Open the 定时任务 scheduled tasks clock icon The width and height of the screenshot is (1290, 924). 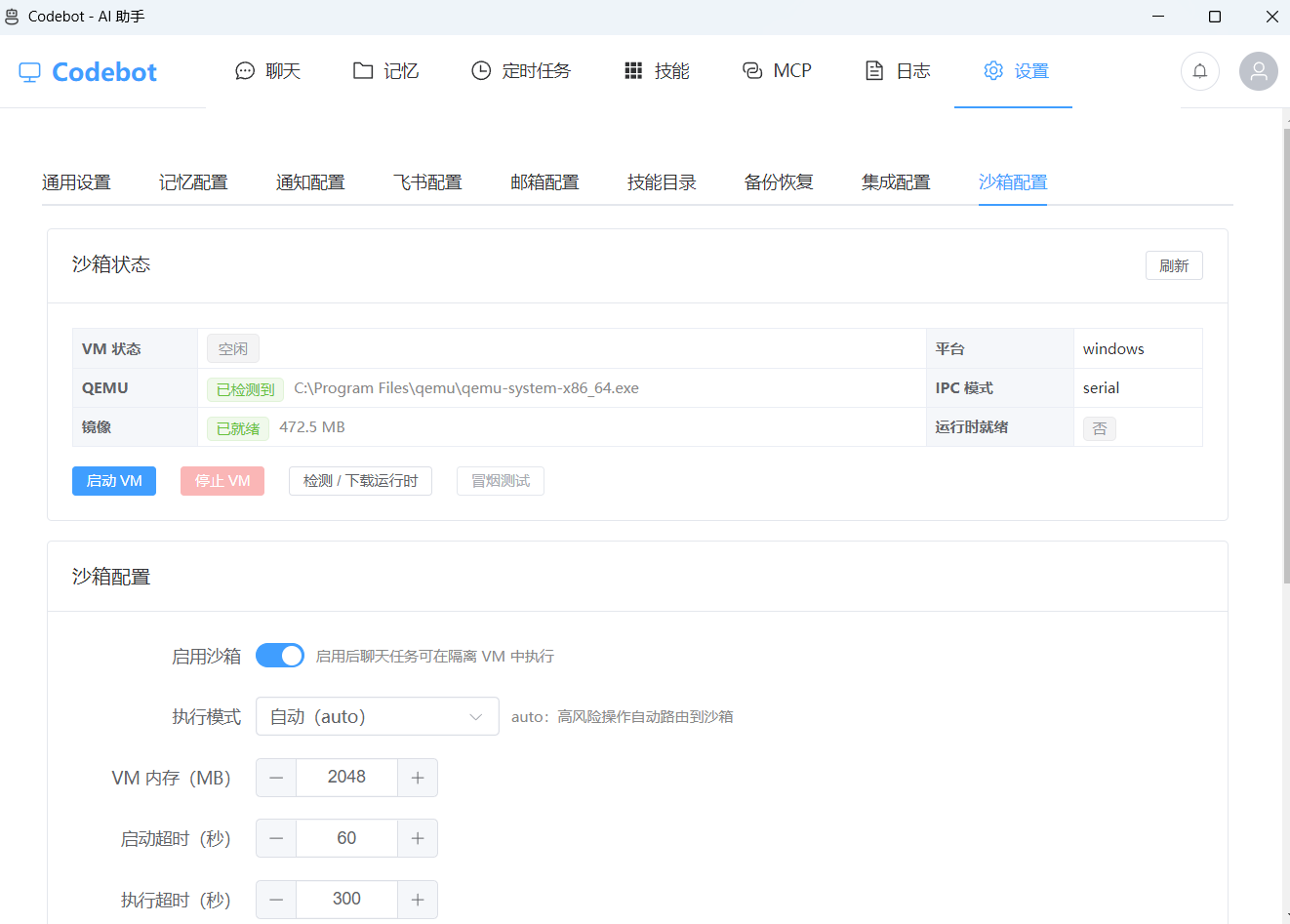[480, 70]
